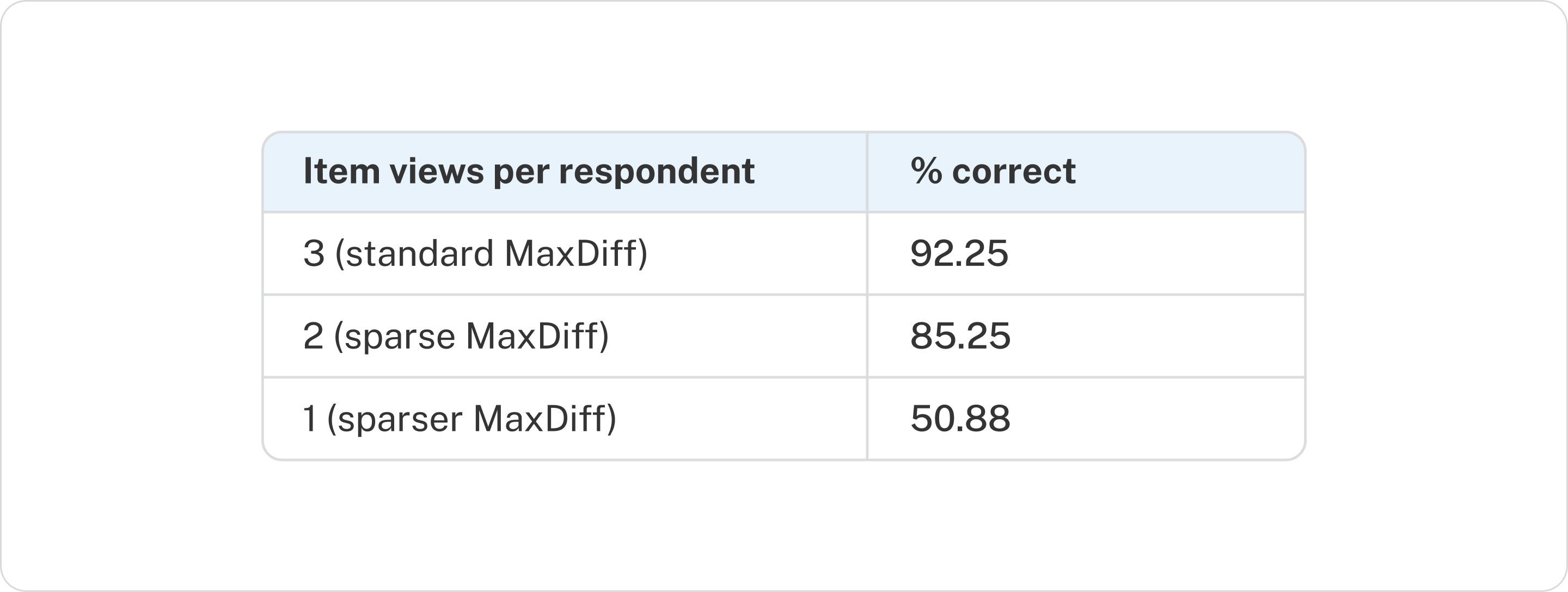The width and height of the screenshot is (1568, 592).
Task: Click the leading digit "3" in first row
Action: tap(314, 253)
